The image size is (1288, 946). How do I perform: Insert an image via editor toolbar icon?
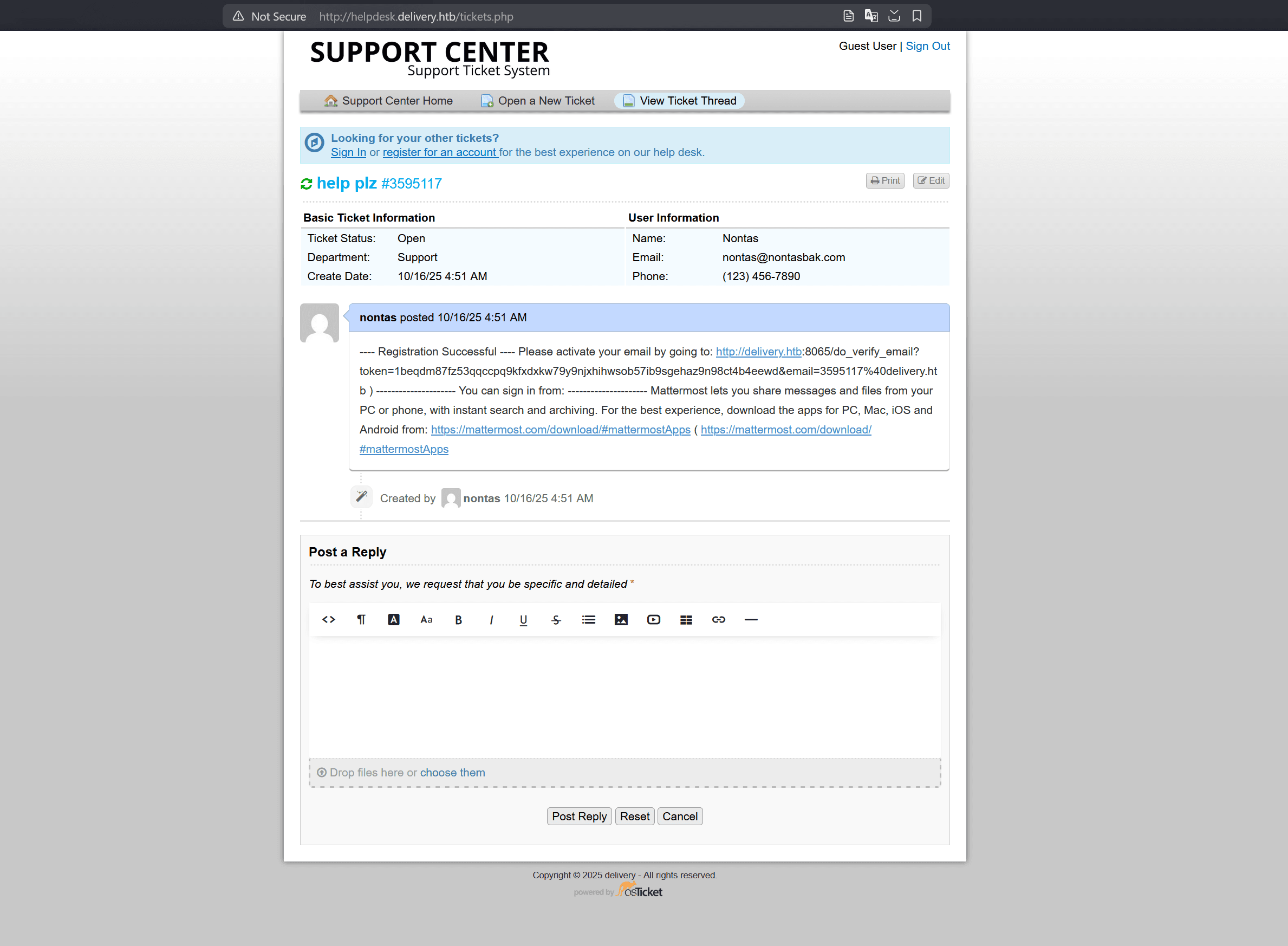point(621,620)
